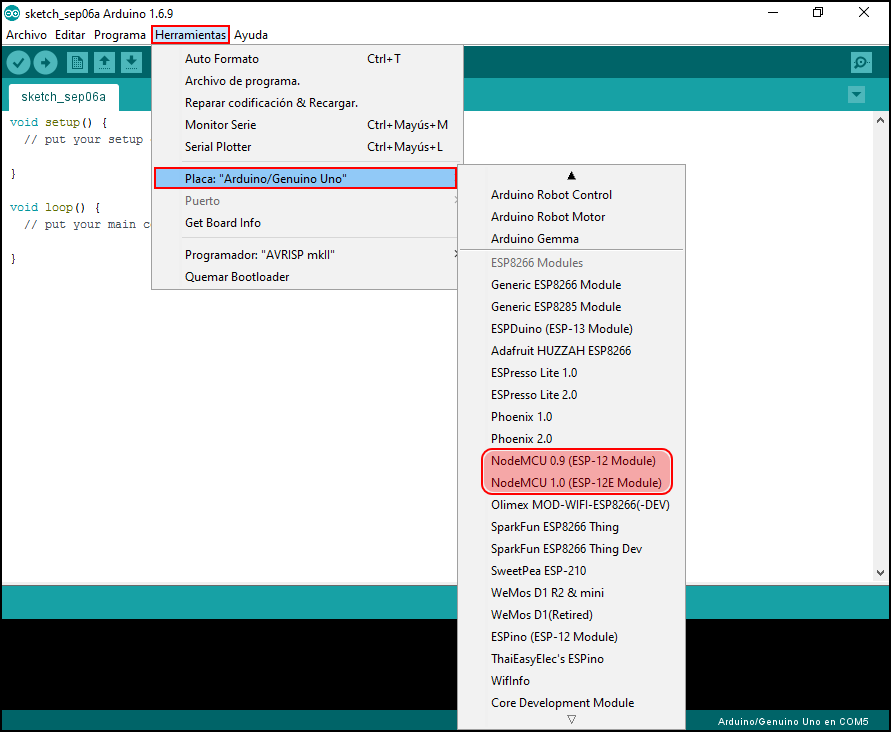This screenshot has width=891, height=732.
Task: Click the 'void setup() {' code line
Action: click(59, 122)
